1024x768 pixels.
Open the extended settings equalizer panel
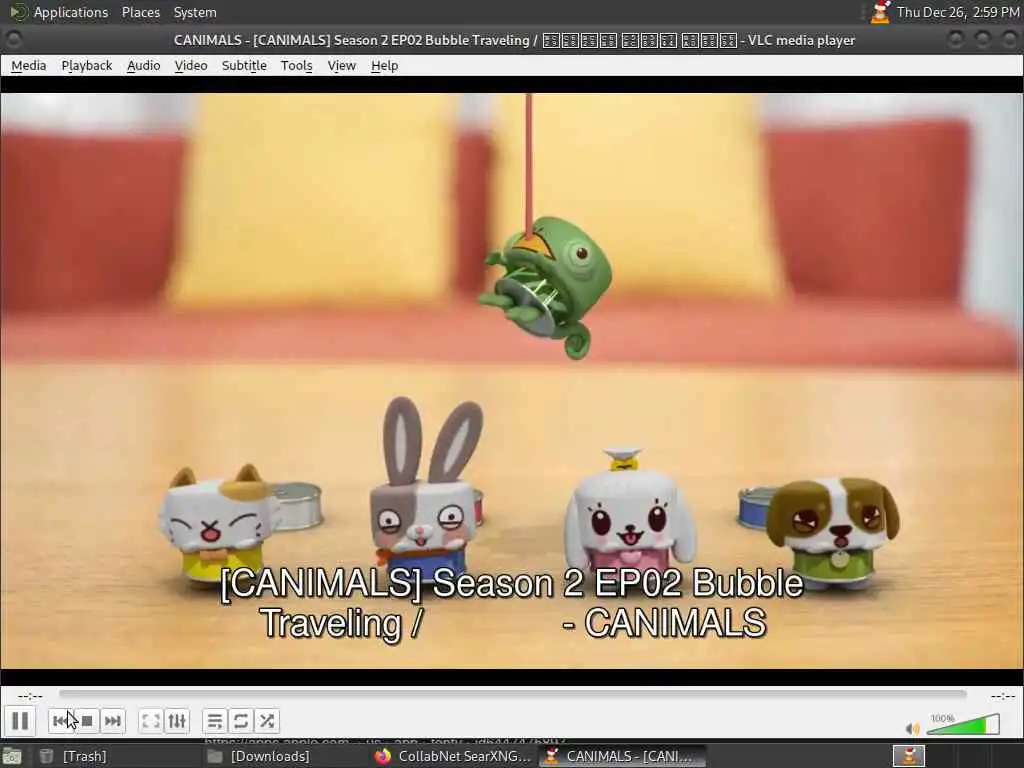(177, 721)
